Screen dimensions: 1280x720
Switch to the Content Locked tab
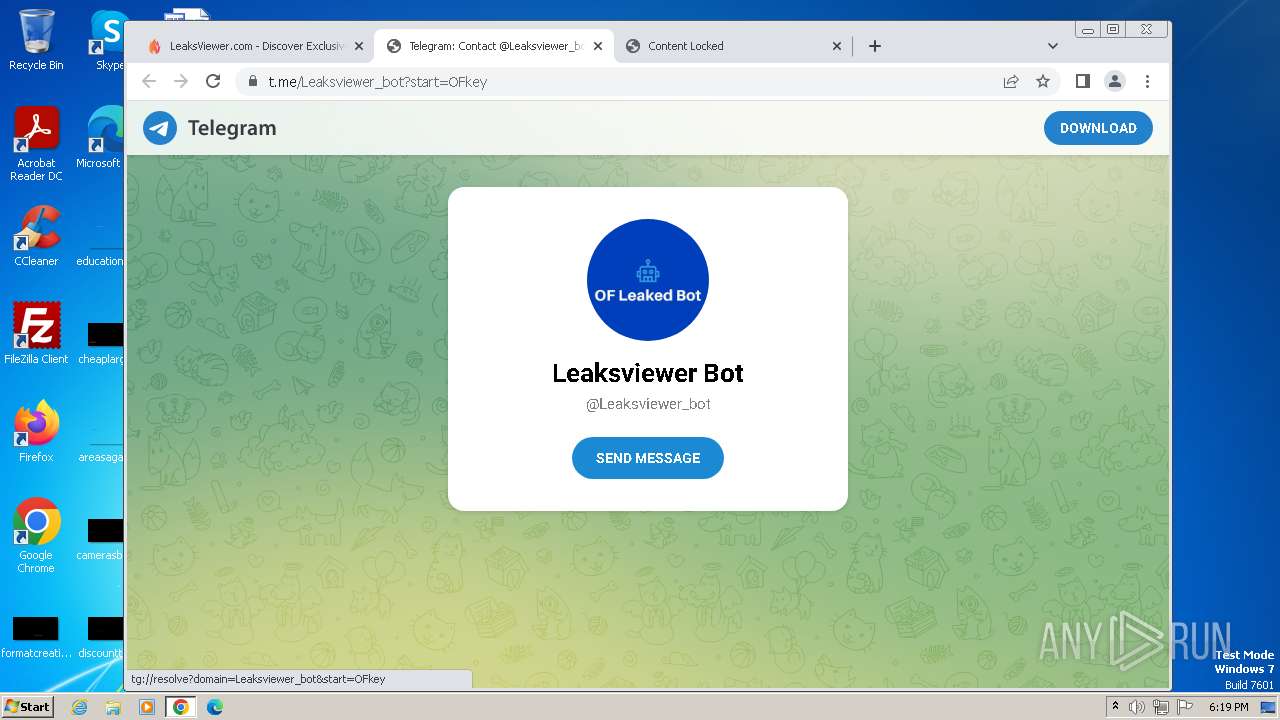tap(733, 46)
